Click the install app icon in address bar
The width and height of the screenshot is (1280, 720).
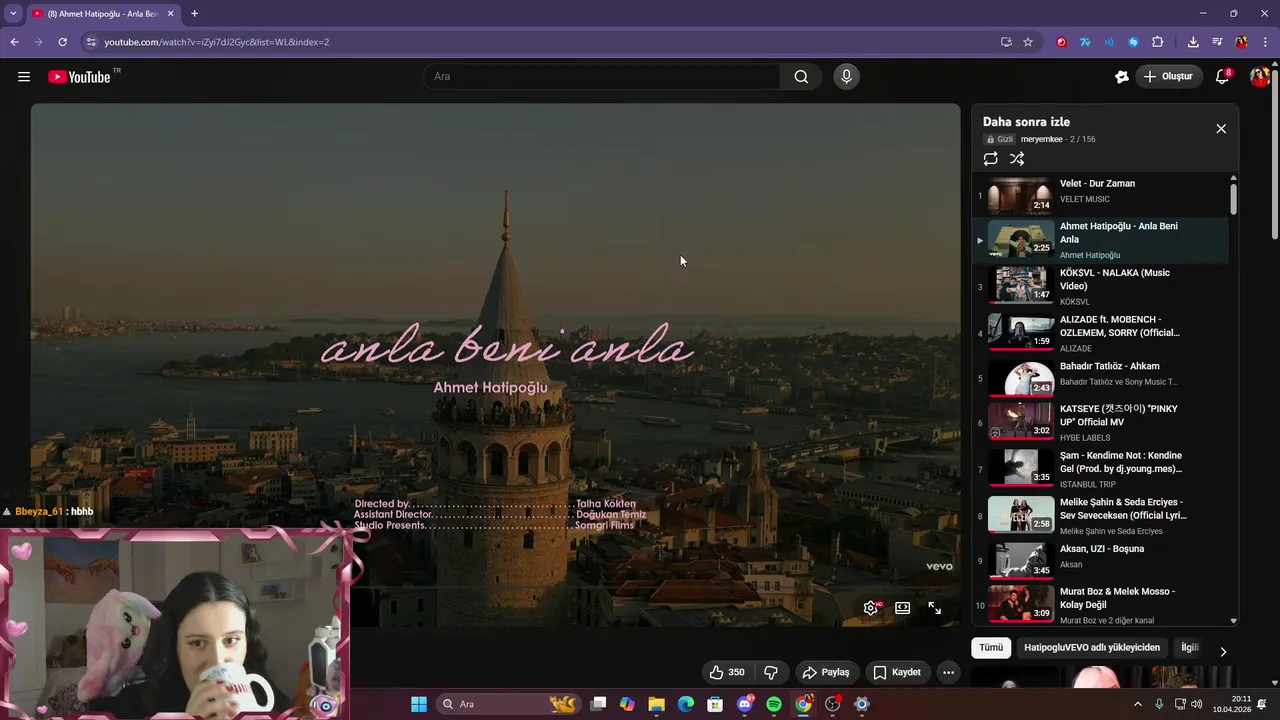tap(1006, 42)
